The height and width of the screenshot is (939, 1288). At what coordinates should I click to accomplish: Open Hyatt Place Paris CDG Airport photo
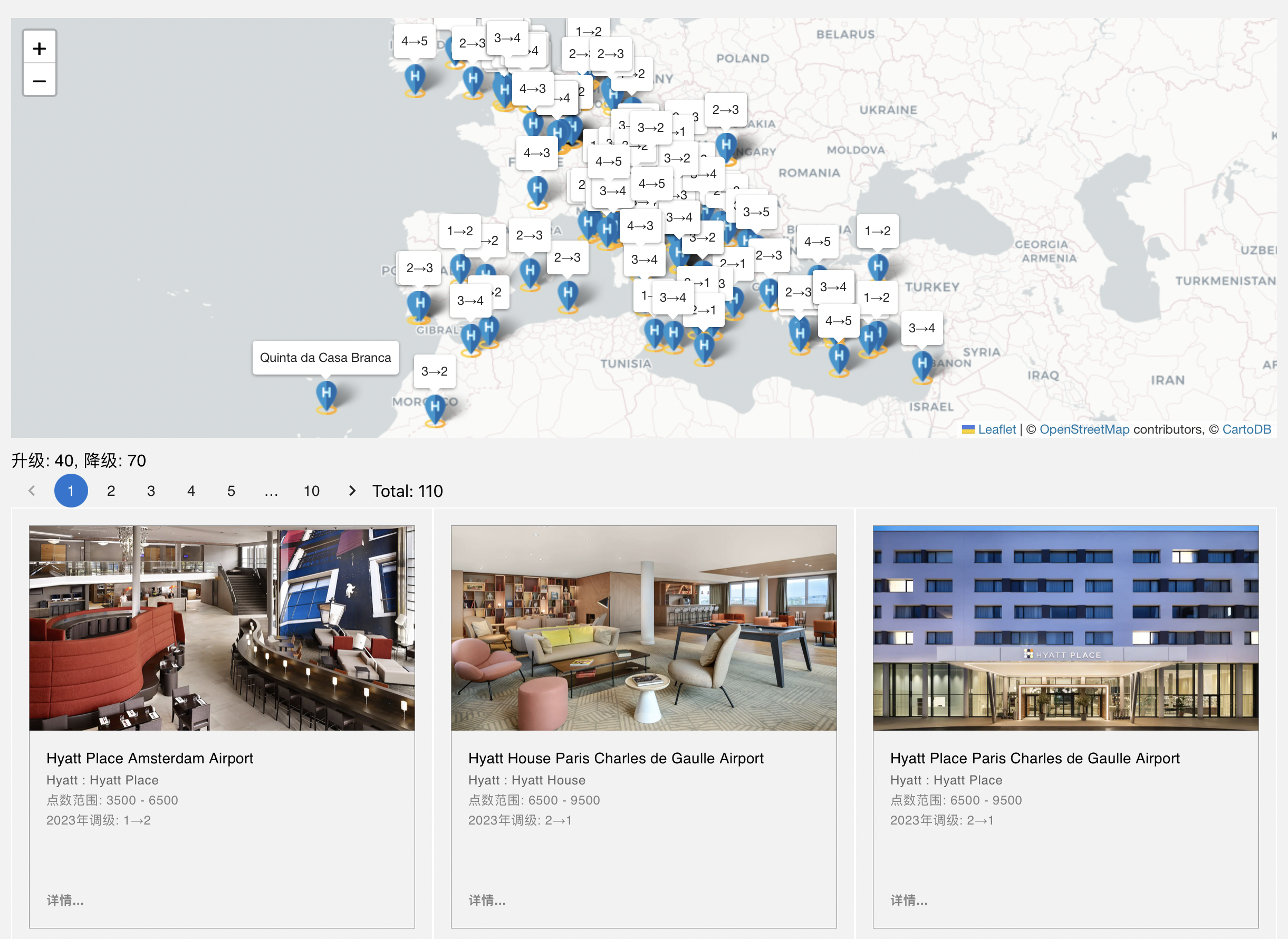click(x=1066, y=628)
